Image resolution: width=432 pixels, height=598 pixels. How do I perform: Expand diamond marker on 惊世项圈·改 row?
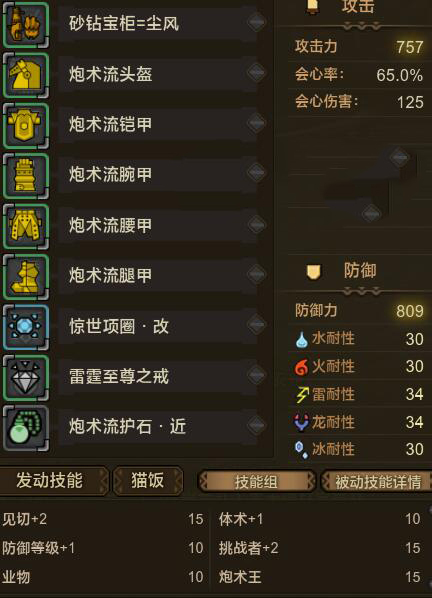tap(256, 325)
